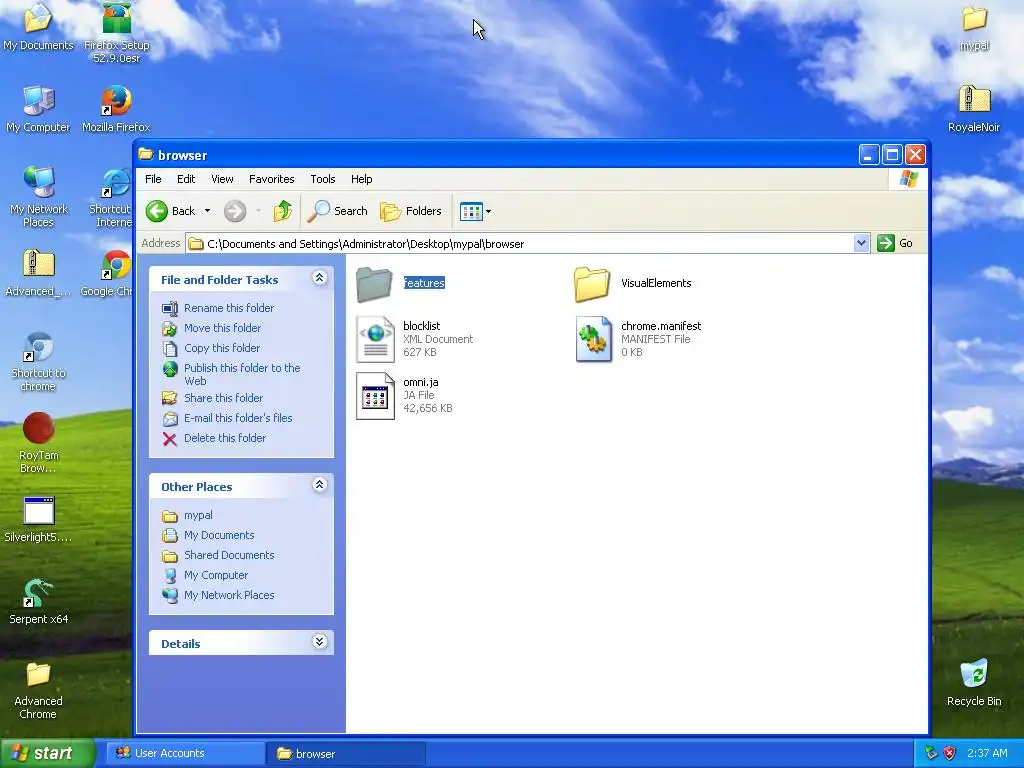Viewport: 1024px width, 768px height.
Task: Click Copy this folder link
Action: click(222, 348)
